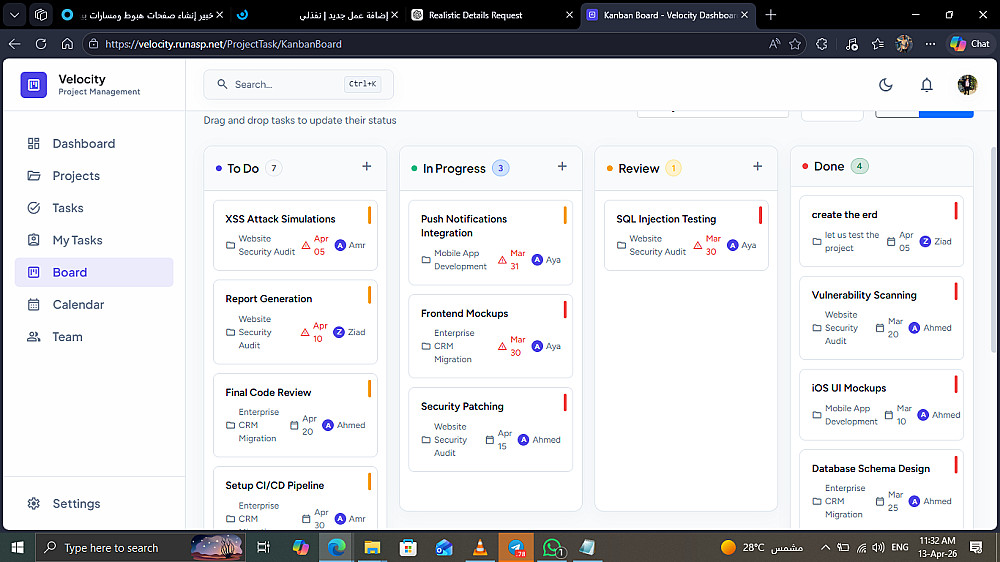
Task: Toggle dark mode moon icon
Action: point(885,85)
